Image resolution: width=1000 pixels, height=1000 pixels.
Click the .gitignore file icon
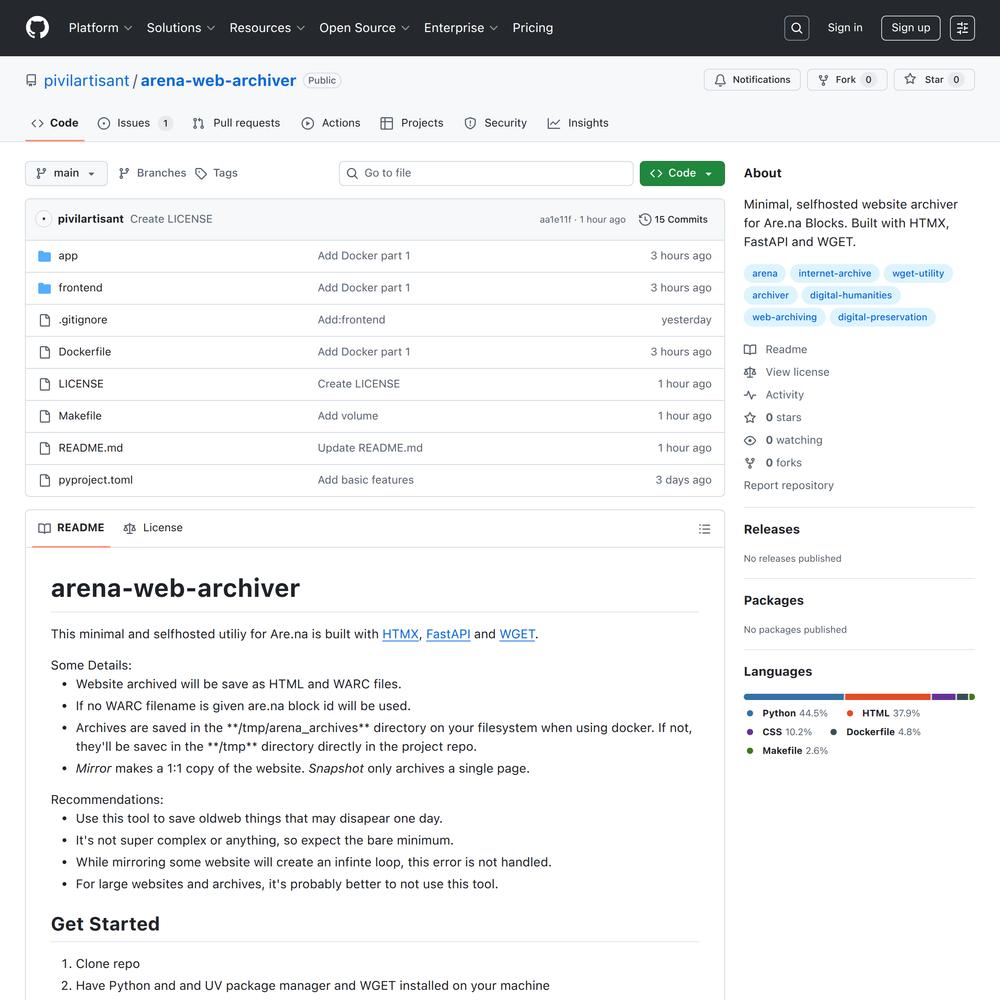tap(45, 320)
